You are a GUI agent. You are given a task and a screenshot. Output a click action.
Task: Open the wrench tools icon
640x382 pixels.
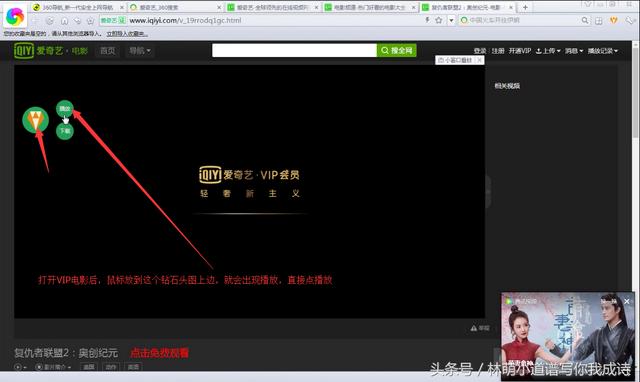click(629, 20)
